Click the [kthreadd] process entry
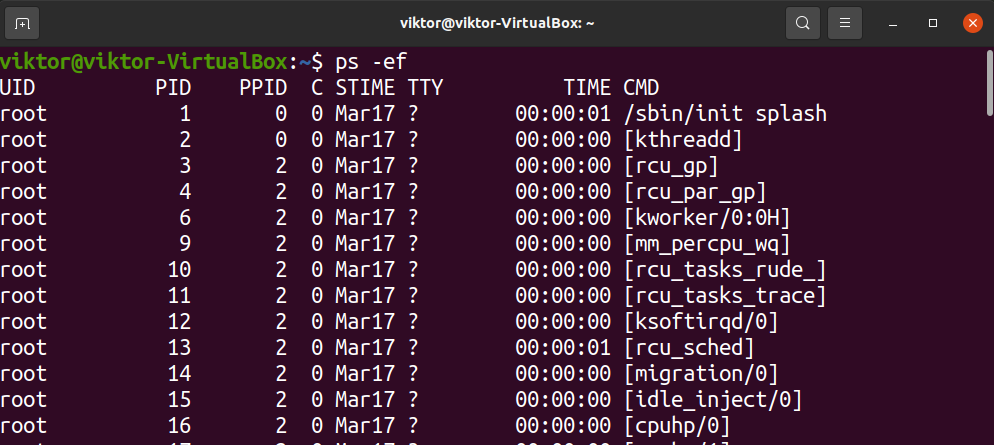994x445 pixels. (x=683, y=140)
